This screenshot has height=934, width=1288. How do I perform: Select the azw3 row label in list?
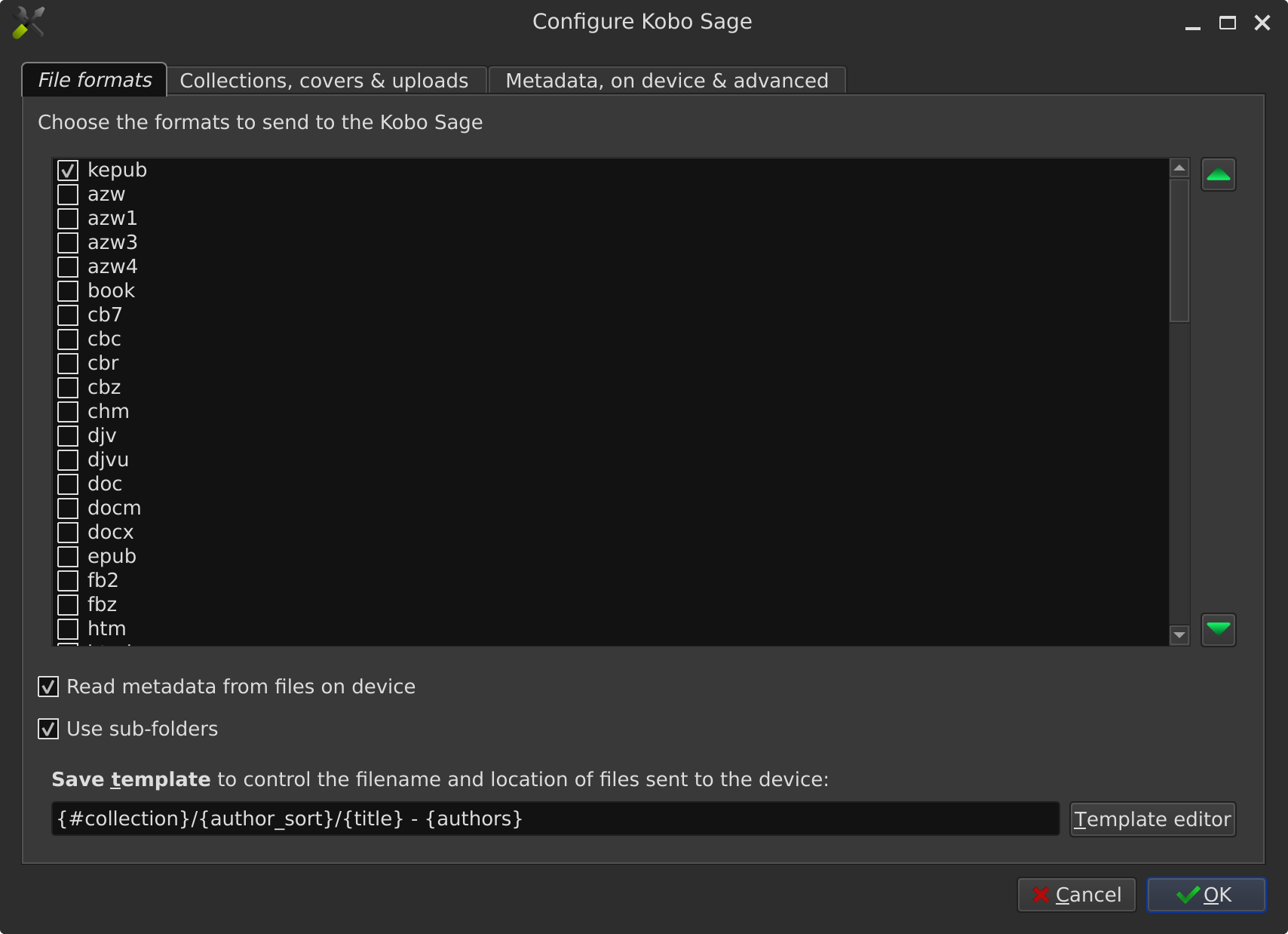[x=112, y=243]
